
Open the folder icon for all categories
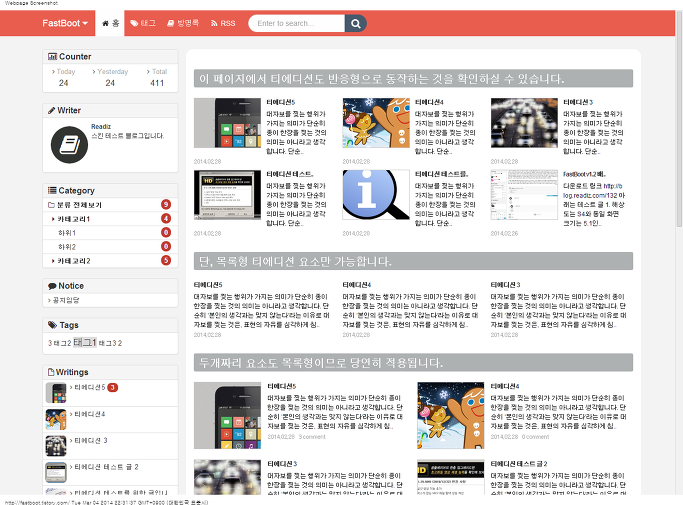point(51,205)
